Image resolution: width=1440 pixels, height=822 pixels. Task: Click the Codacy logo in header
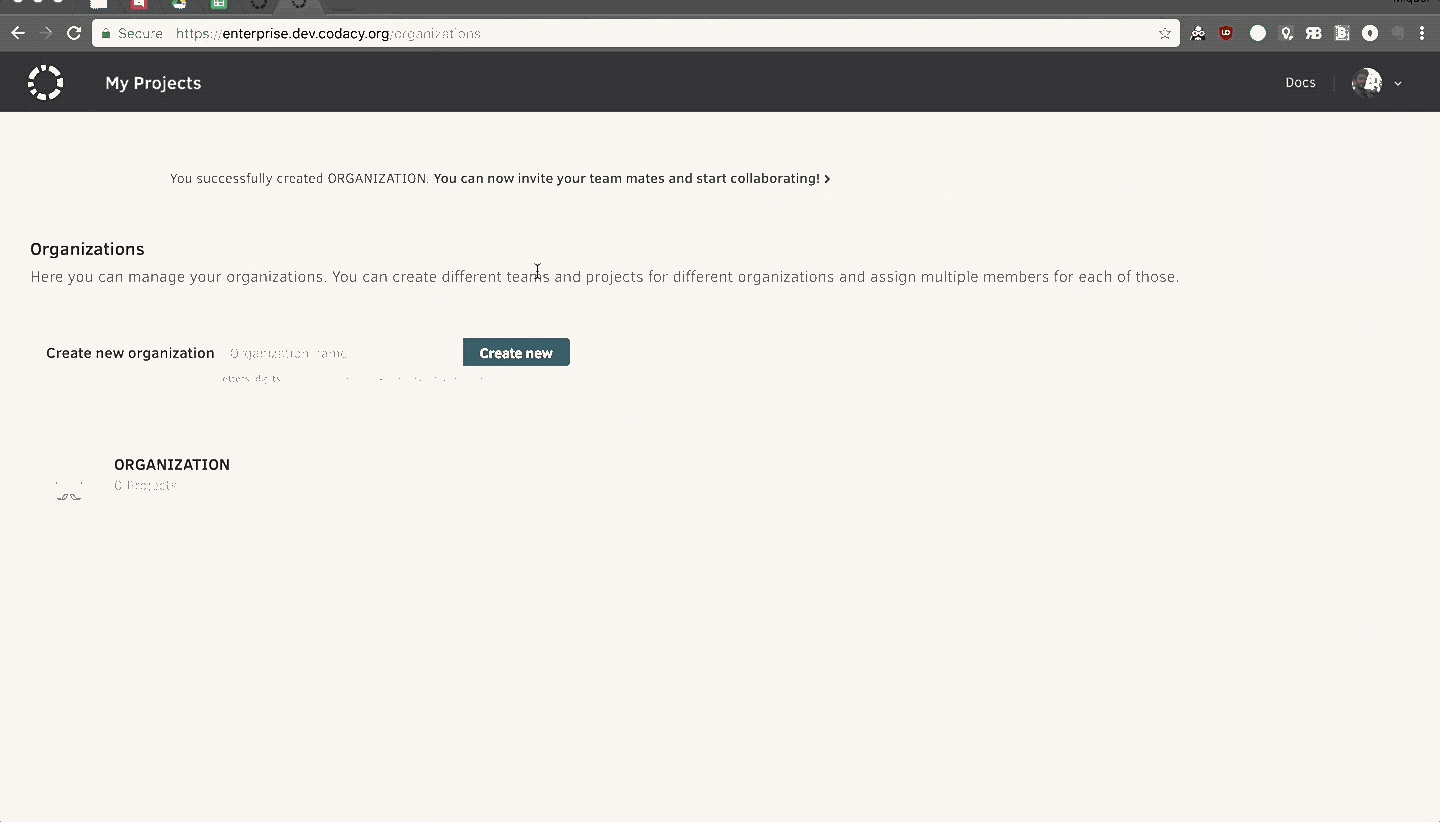pos(45,82)
